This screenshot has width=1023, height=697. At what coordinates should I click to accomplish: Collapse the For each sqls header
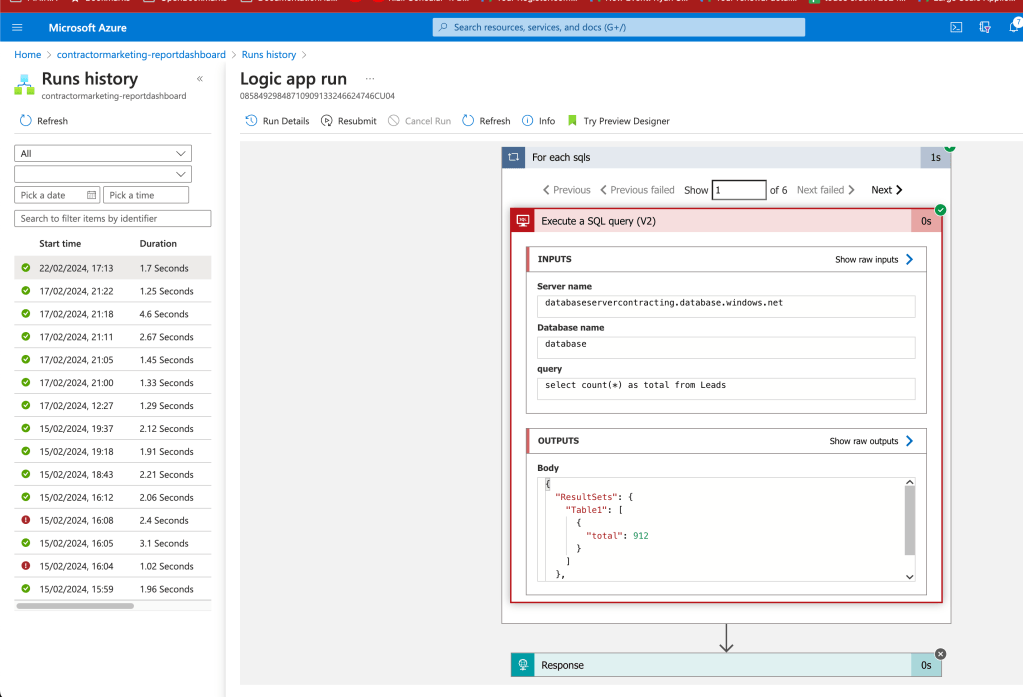point(725,157)
